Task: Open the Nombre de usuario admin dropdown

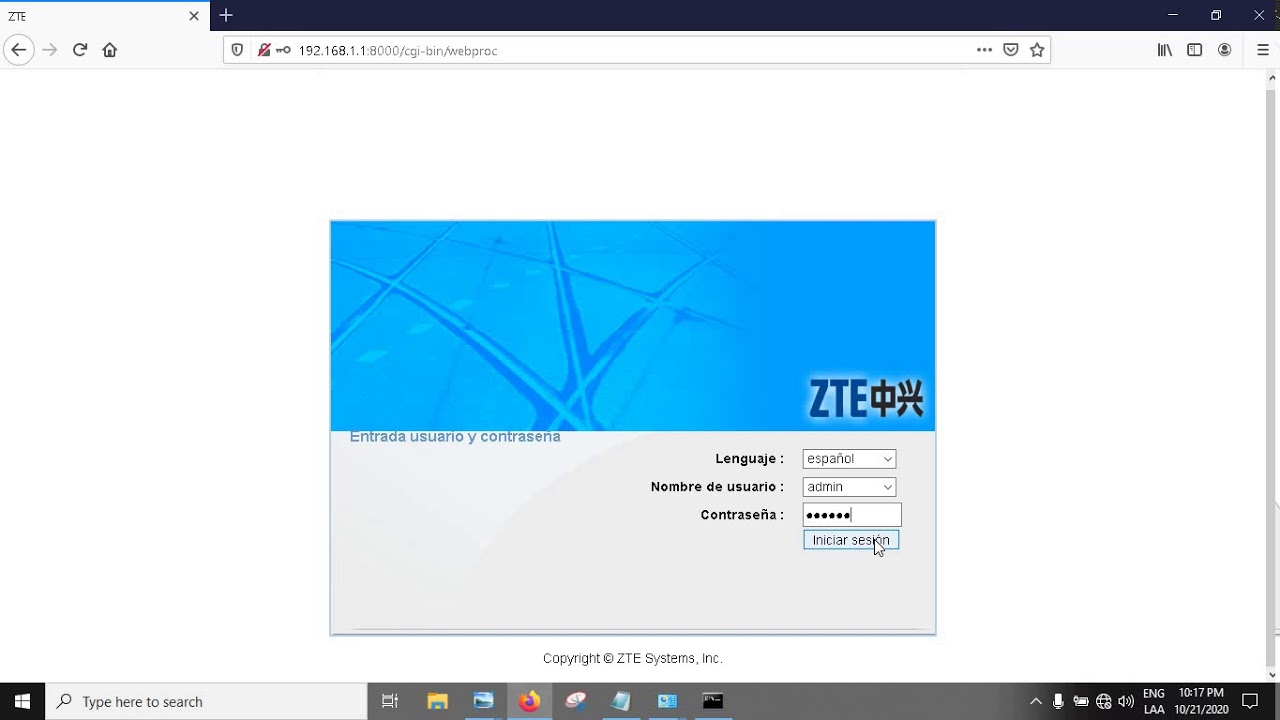Action: click(x=849, y=487)
